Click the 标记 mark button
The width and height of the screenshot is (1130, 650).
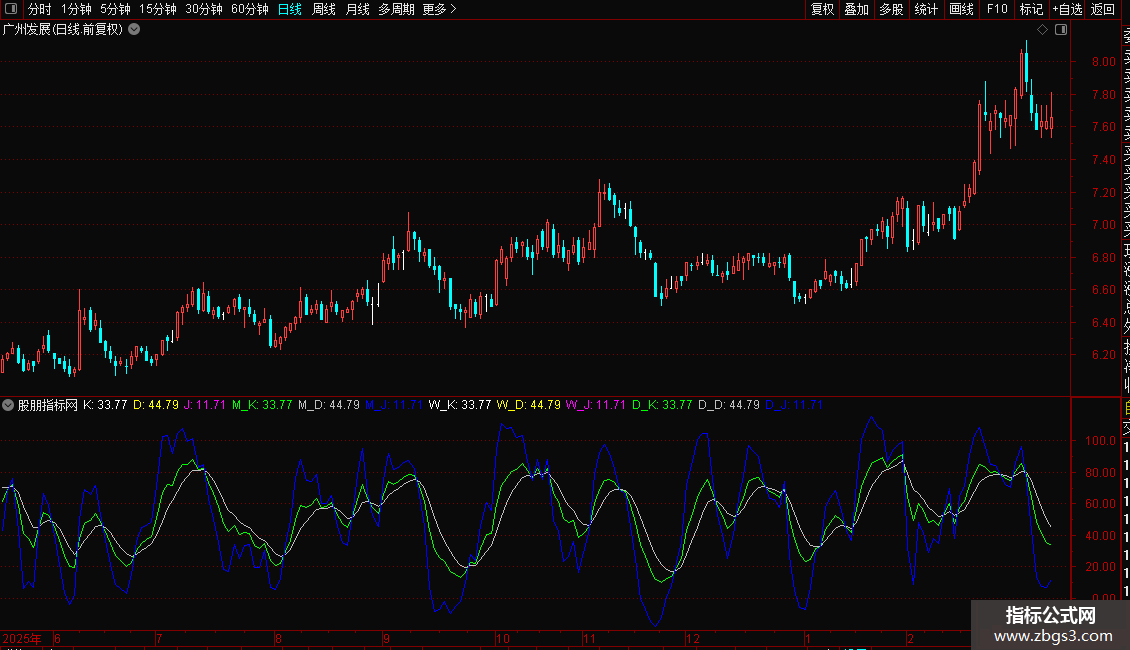(1031, 9)
